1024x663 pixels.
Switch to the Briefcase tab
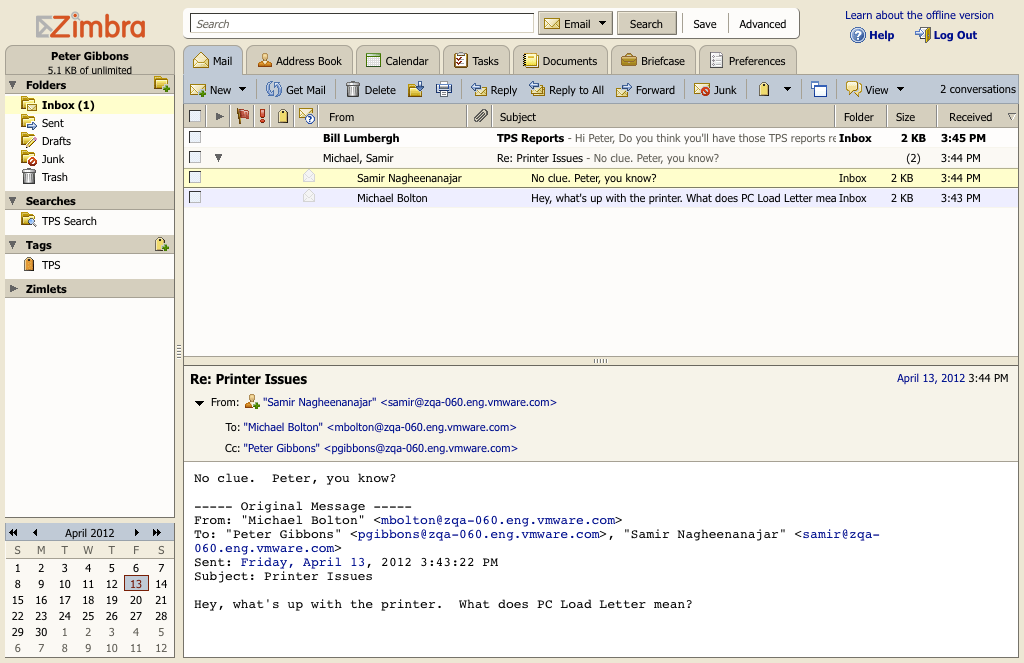[653, 60]
